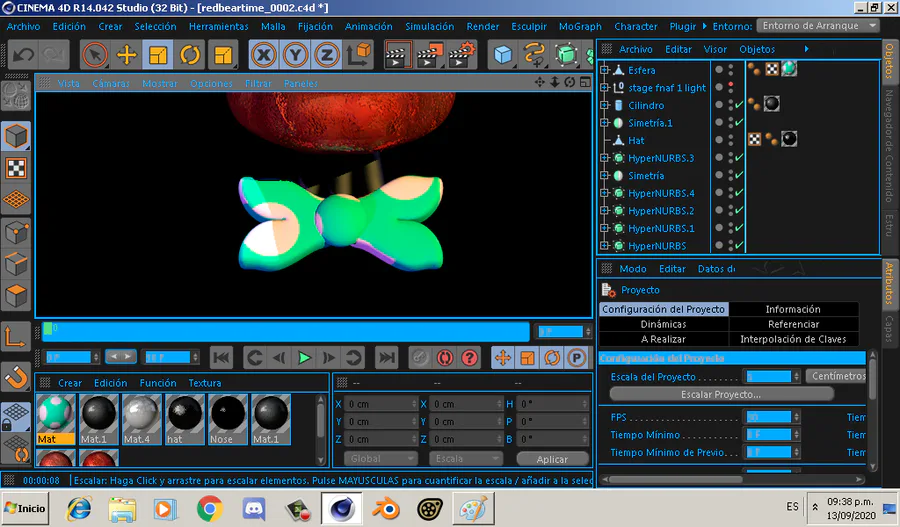
Task: Toggle X axis lock
Action: [x=263, y=55]
